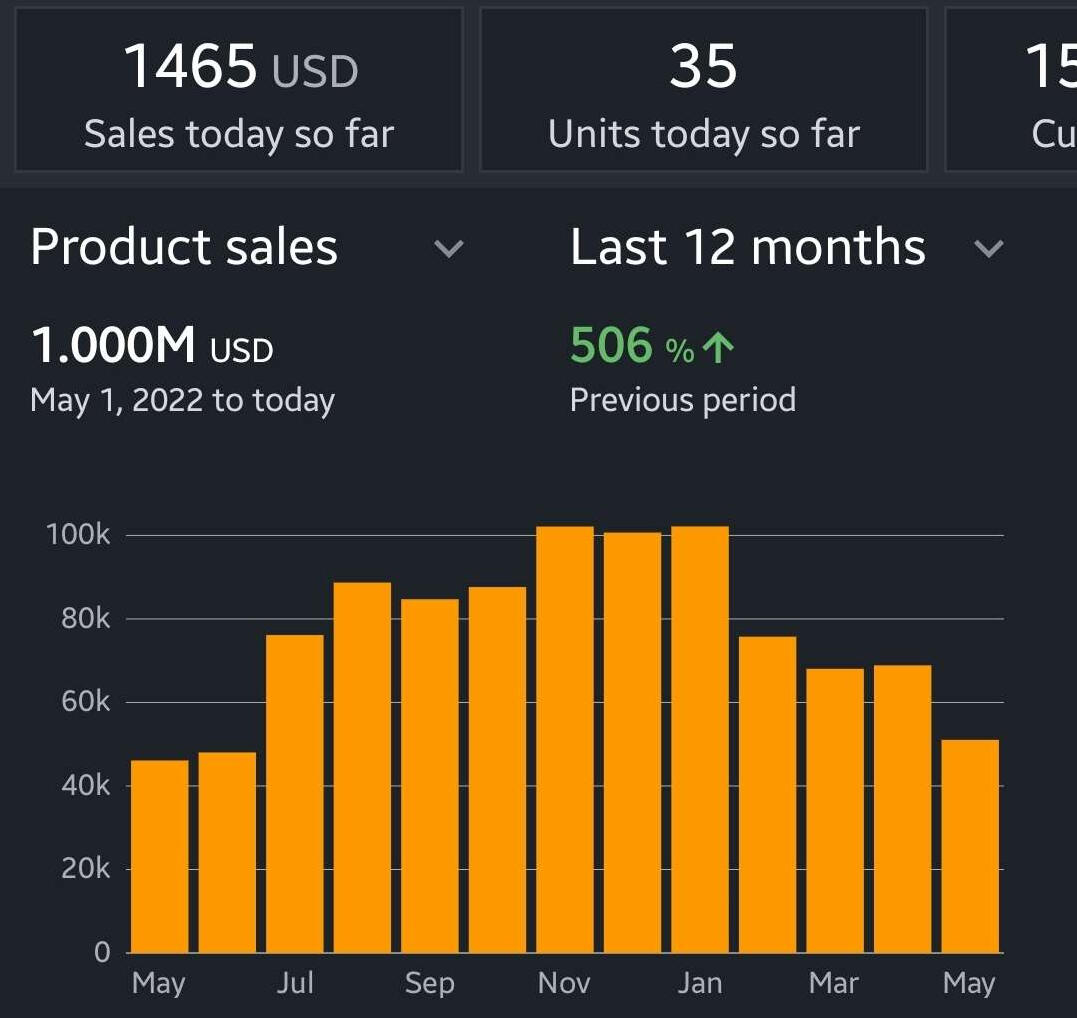Tap the September sales bar

(x=430, y=775)
